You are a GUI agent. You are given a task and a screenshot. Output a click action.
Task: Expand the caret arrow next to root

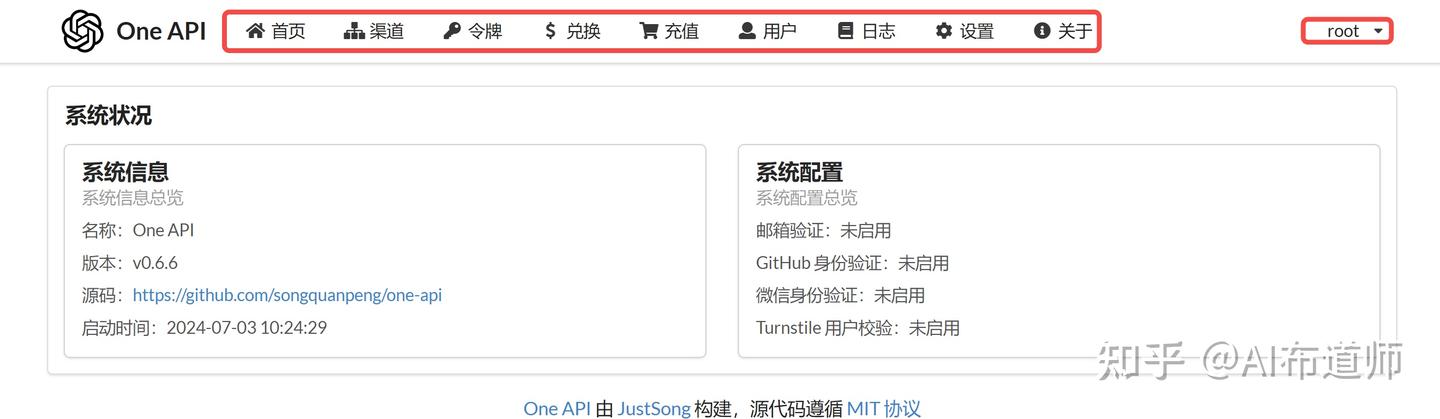tap(1379, 31)
